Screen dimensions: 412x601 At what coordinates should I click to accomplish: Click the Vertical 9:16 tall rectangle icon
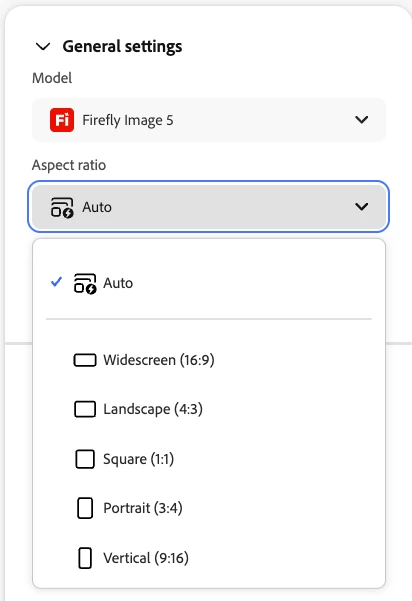tap(85, 558)
